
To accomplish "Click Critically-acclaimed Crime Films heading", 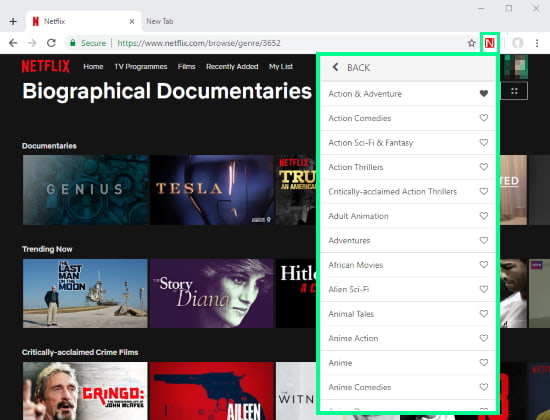I will click(x=80, y=352).
